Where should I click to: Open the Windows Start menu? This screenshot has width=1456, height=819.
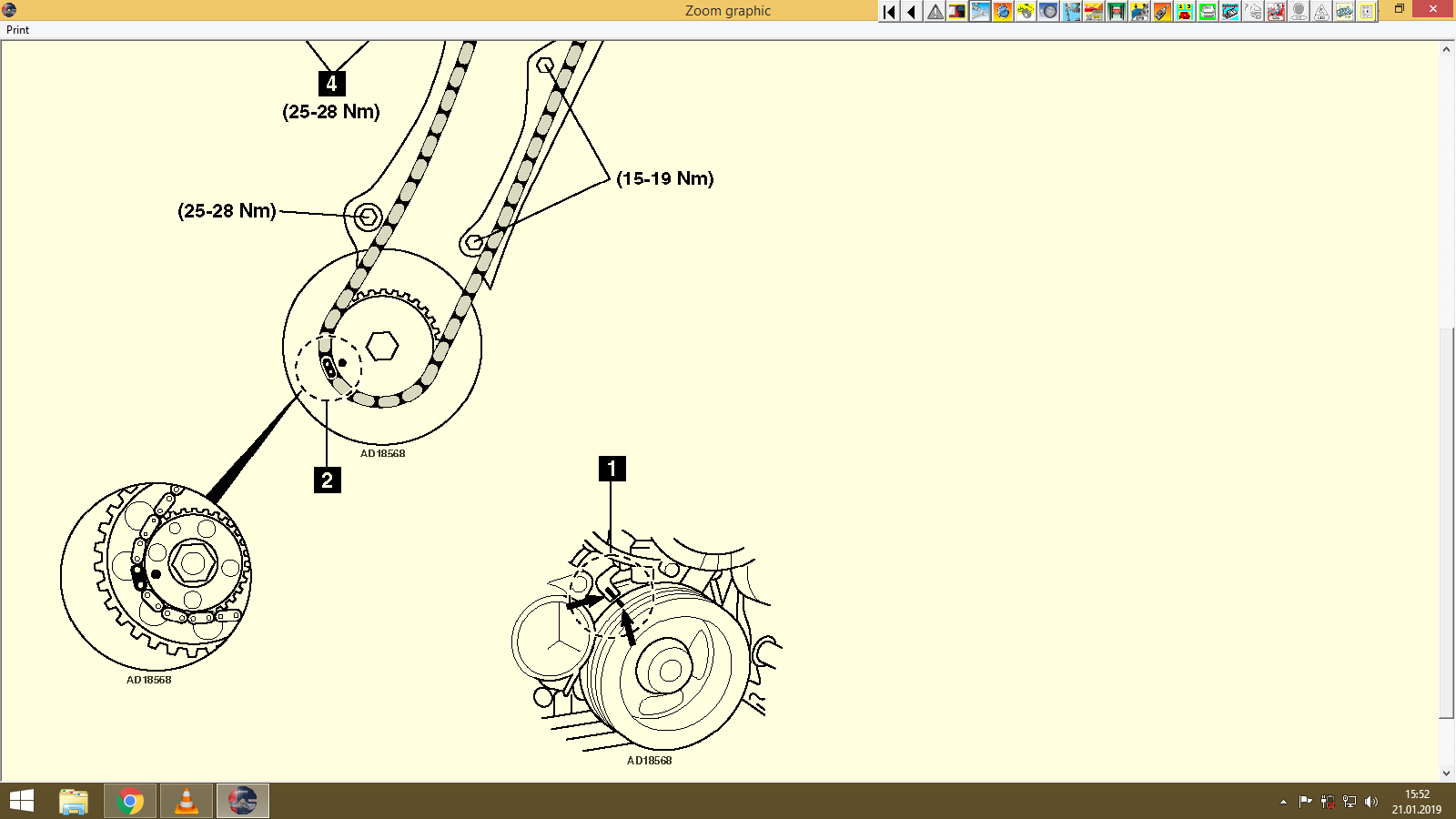(x=20, y=801)
